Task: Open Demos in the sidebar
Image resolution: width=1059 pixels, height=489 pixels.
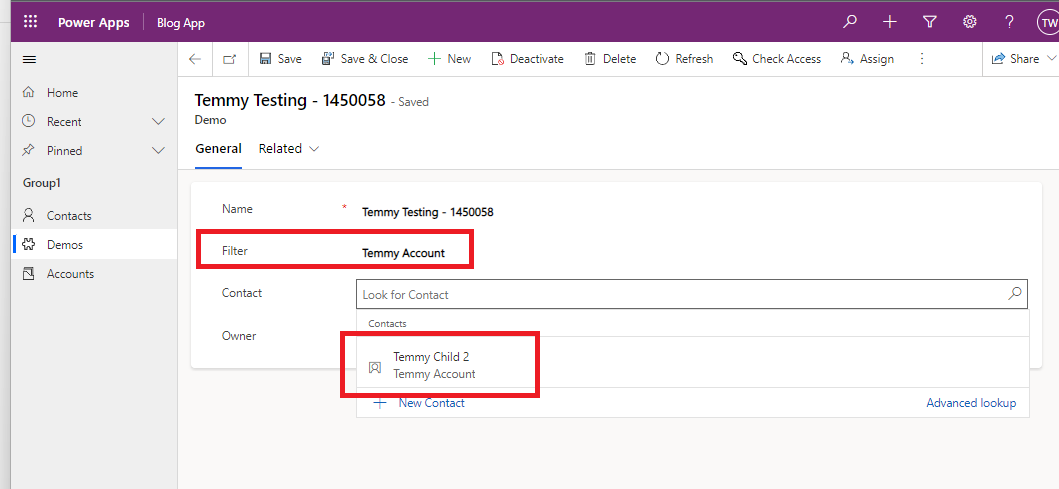Action: [x=95, y=244]
